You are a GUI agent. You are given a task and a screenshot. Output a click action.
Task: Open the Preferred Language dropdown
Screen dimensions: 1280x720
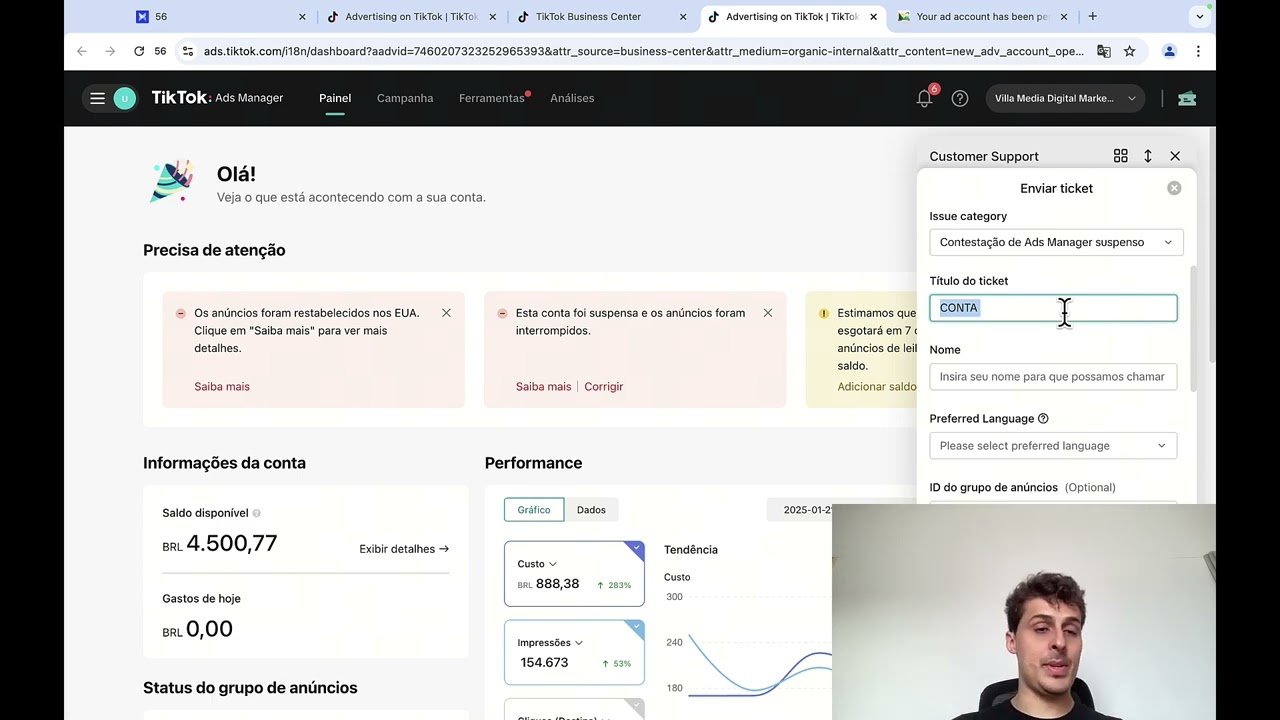click(x=1053, y=446)
